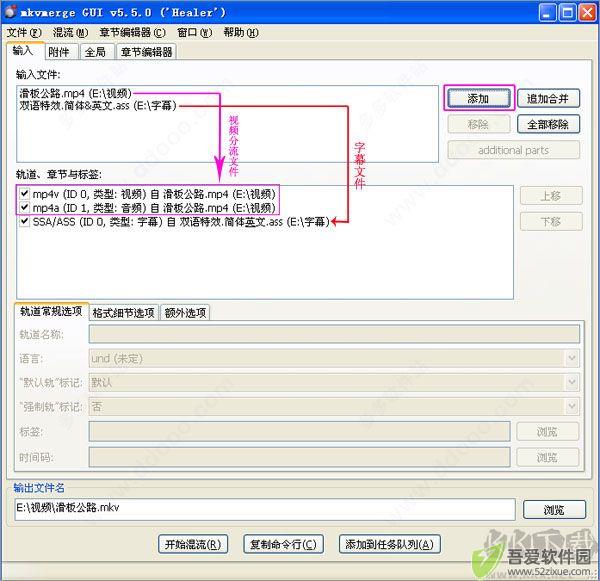Click 浏览 button next to 时间码
The image size is (600, 581).
pos(548,457)
